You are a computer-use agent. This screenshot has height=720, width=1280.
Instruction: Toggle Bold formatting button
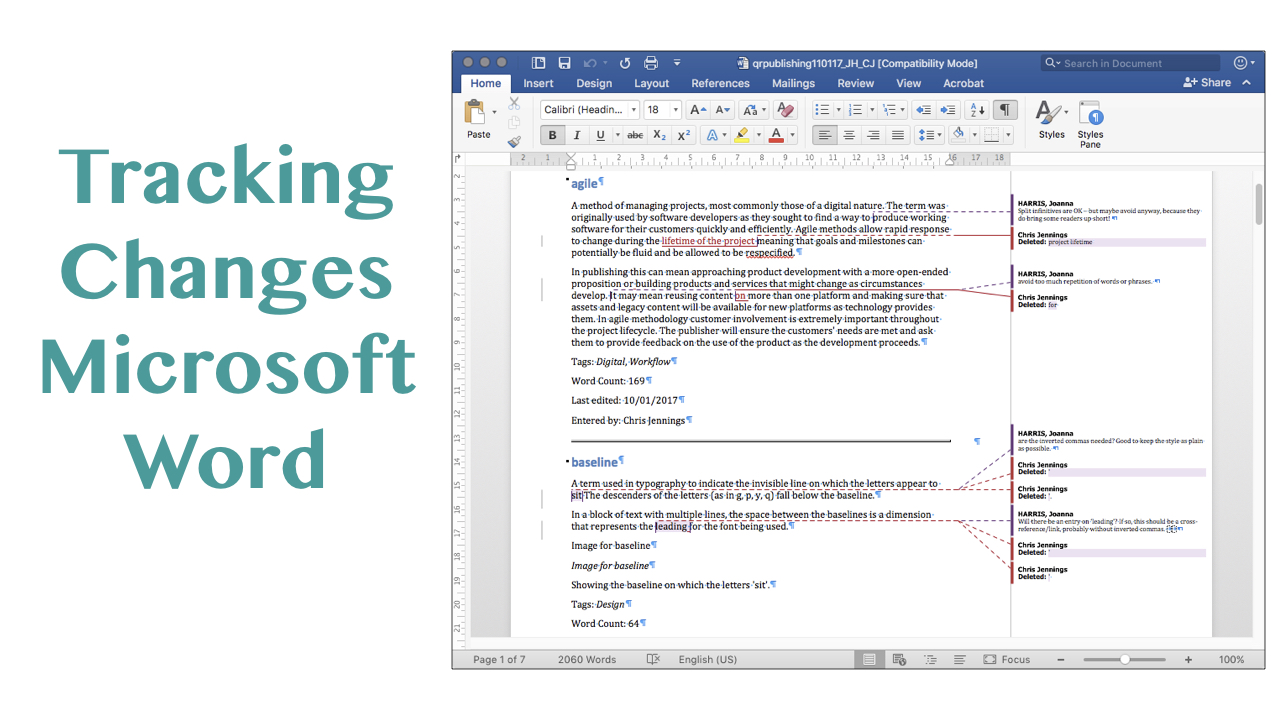coord(552,135)
